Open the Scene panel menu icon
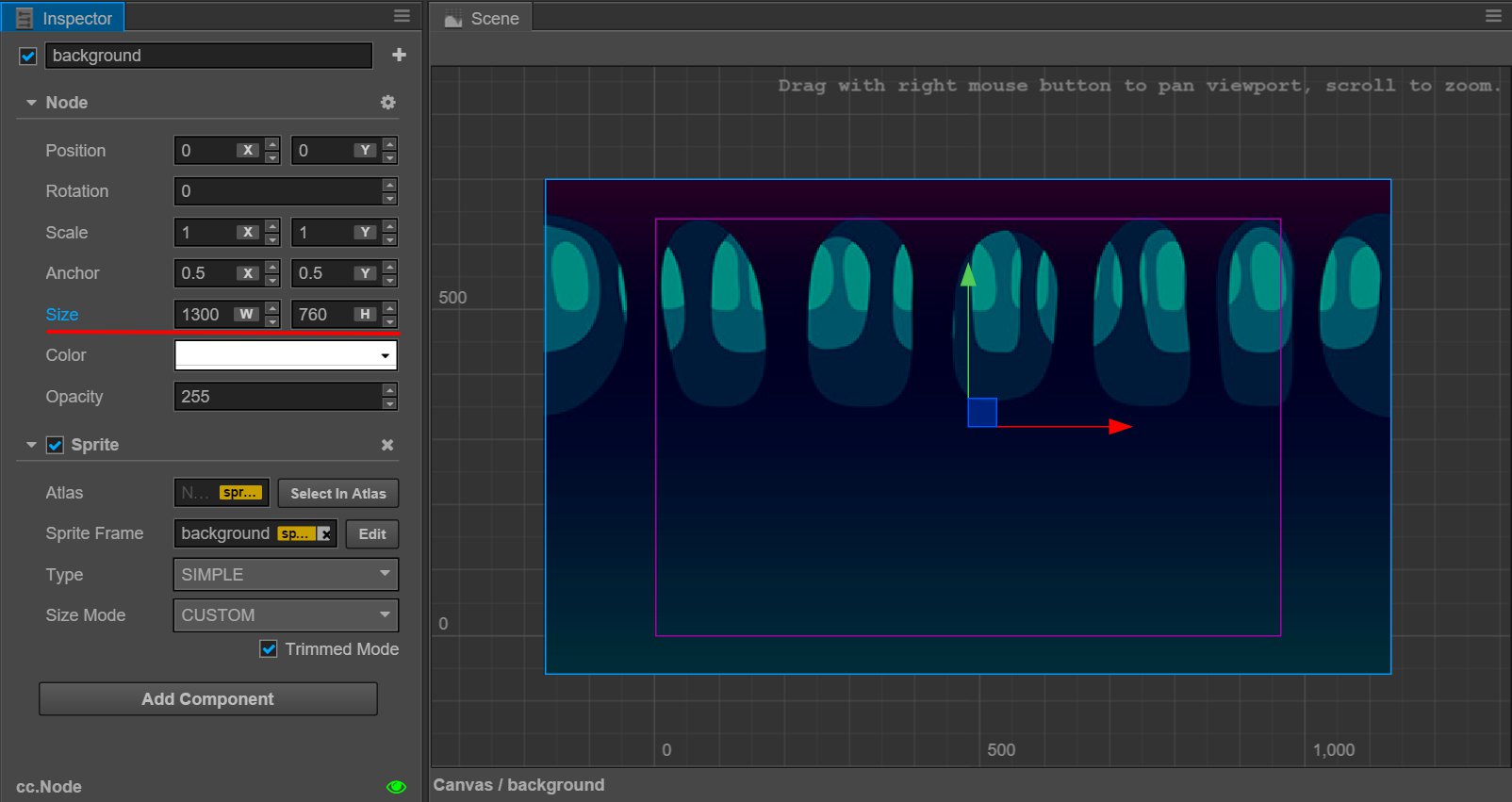 pos(1493,16)
